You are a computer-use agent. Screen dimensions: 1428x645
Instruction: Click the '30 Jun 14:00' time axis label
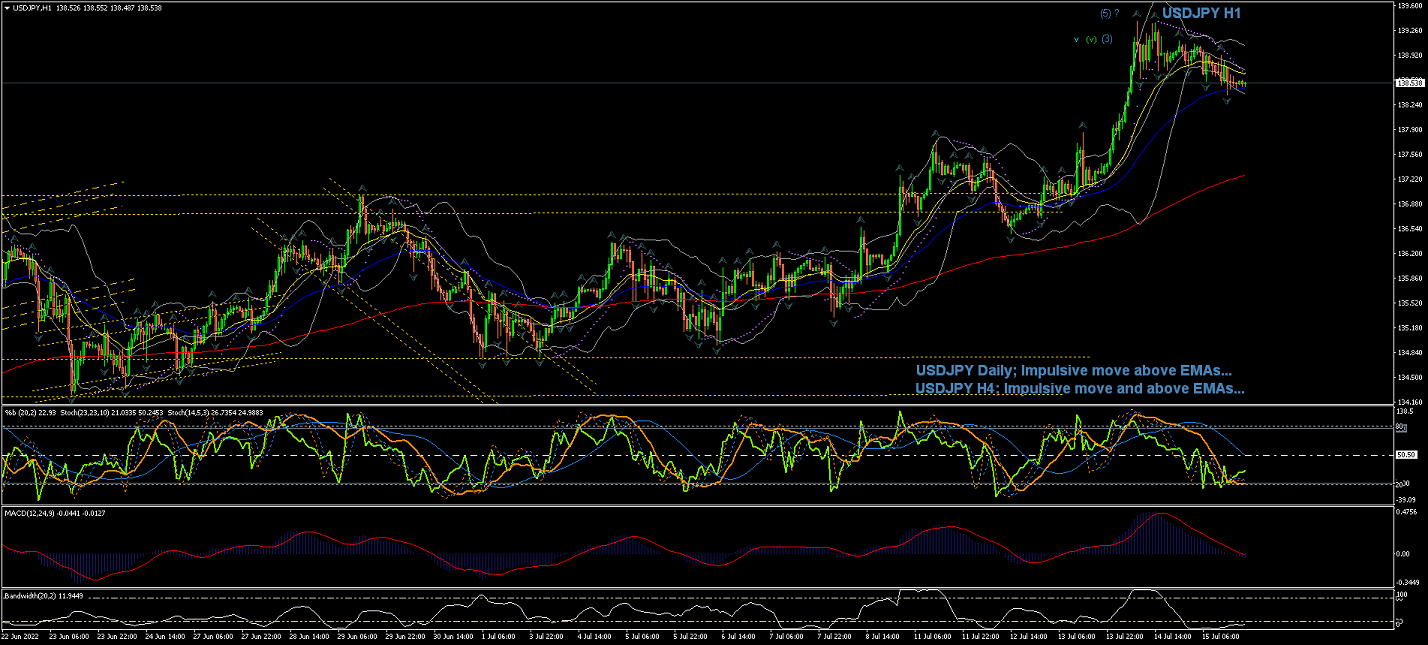pyautogui.click(x=453, y=636)
